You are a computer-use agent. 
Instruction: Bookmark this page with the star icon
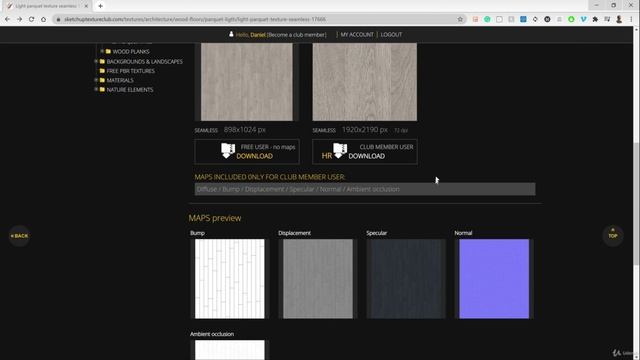pyautogui.click(x=460, y=19)
